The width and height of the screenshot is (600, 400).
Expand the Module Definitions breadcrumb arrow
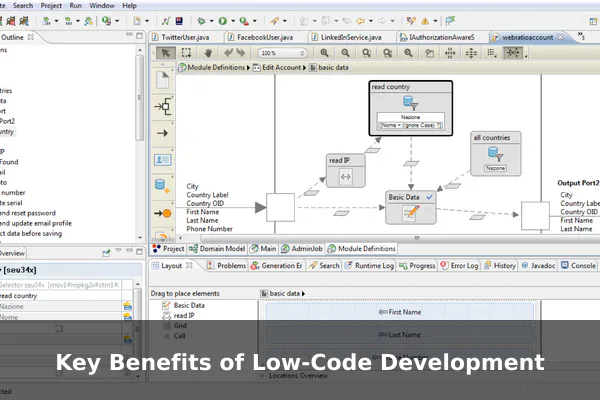pos(248,68)
